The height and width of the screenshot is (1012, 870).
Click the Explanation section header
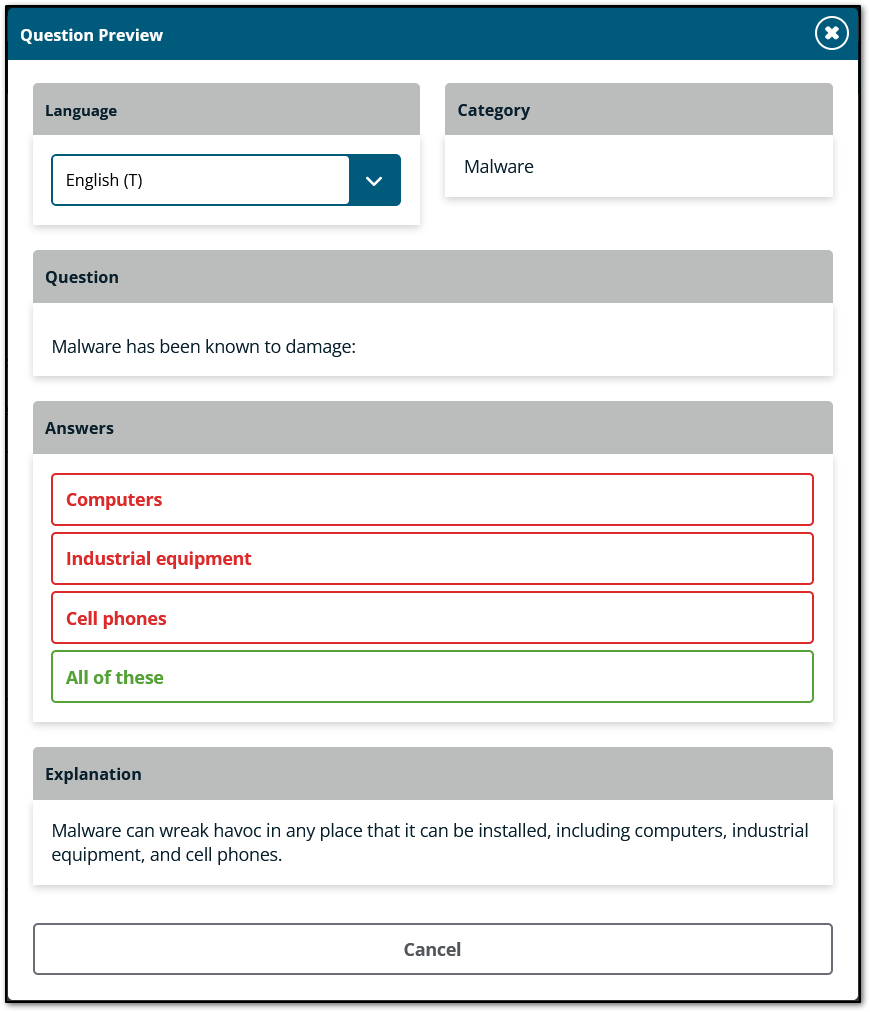(93, 773)
